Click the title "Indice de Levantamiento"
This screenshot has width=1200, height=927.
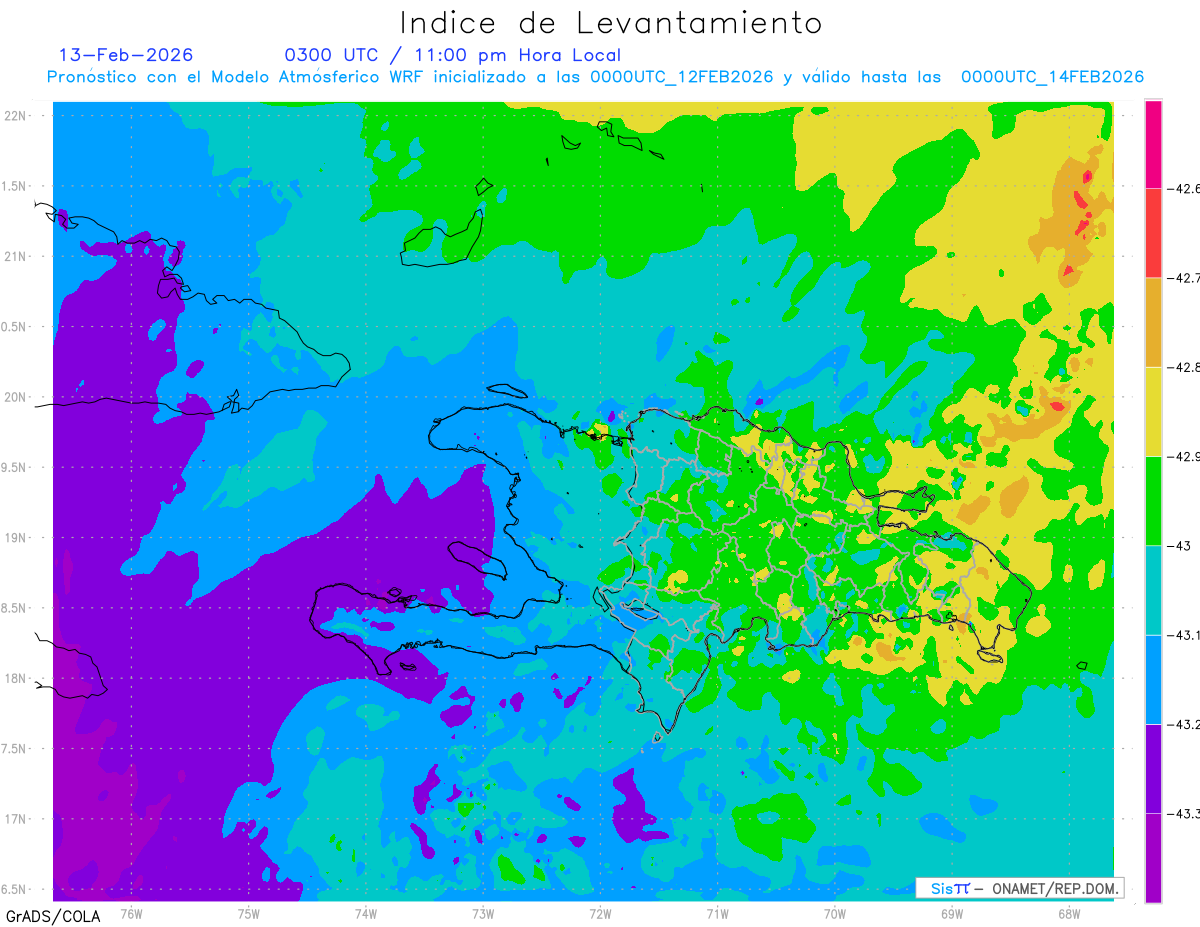[x=611, y=23]
